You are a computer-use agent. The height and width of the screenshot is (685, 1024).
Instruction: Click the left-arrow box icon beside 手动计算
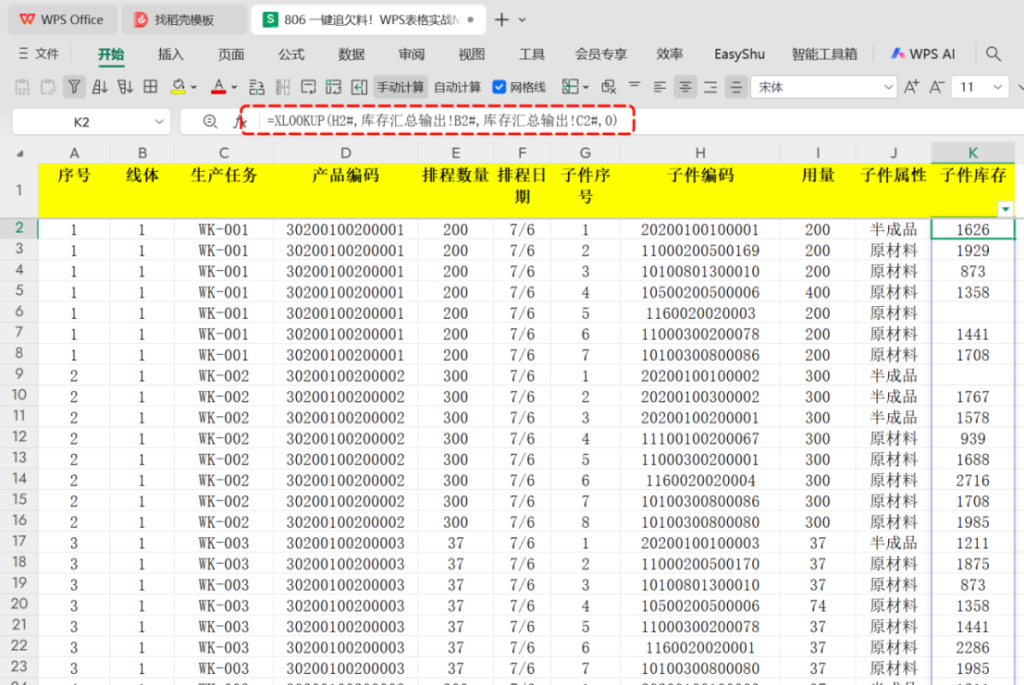point(359,87)
